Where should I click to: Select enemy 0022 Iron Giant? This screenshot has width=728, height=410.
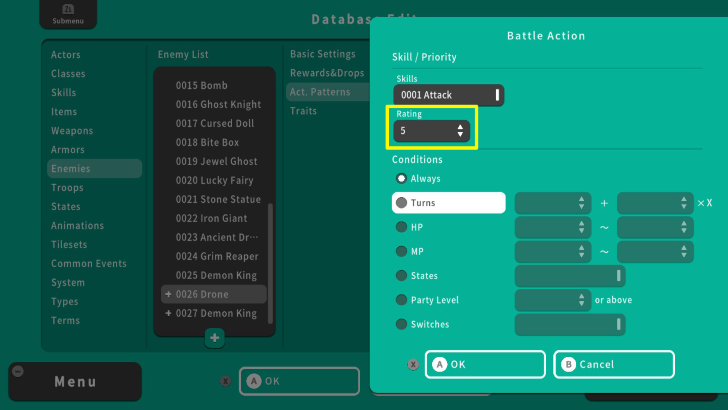pyautogui.click(x=211, y=219)
